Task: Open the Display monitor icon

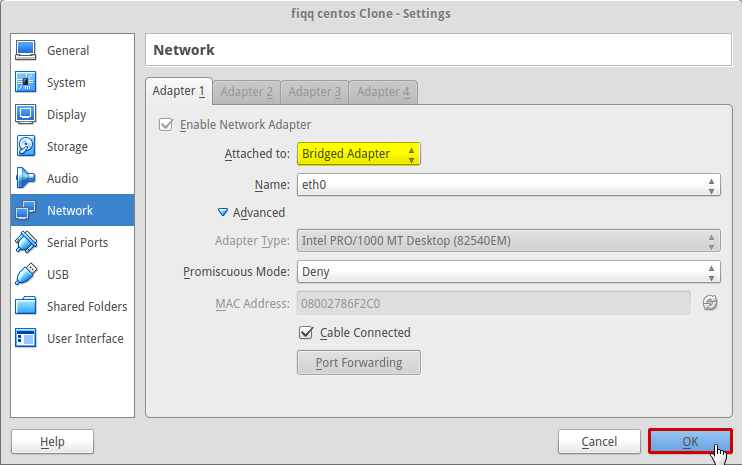Action: point(26,114)
